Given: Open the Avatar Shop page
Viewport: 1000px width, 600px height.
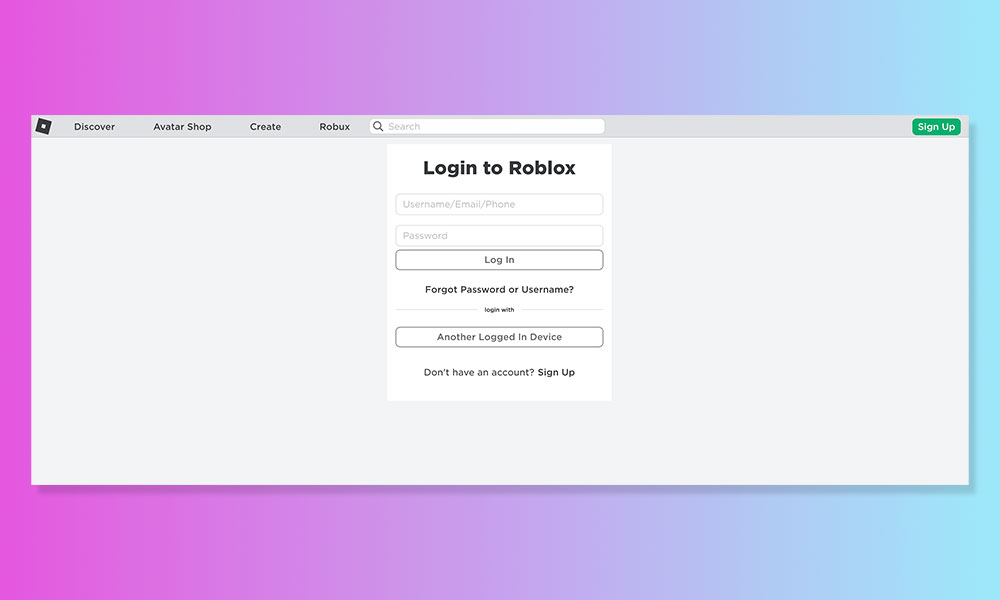Looking at the screenshot, I should 182,127.
